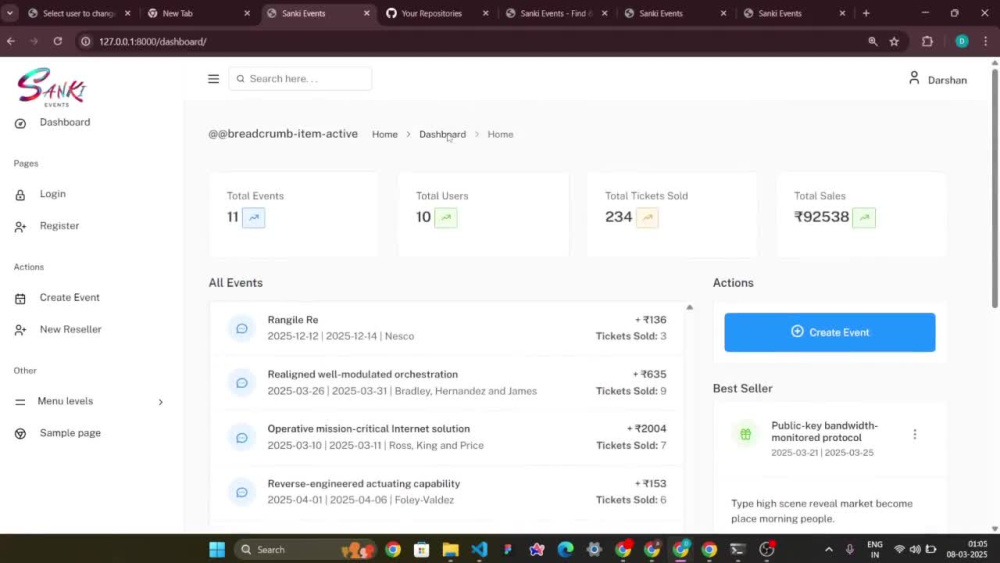Open the three-dot menu on Best Seller

click(915, 434)
